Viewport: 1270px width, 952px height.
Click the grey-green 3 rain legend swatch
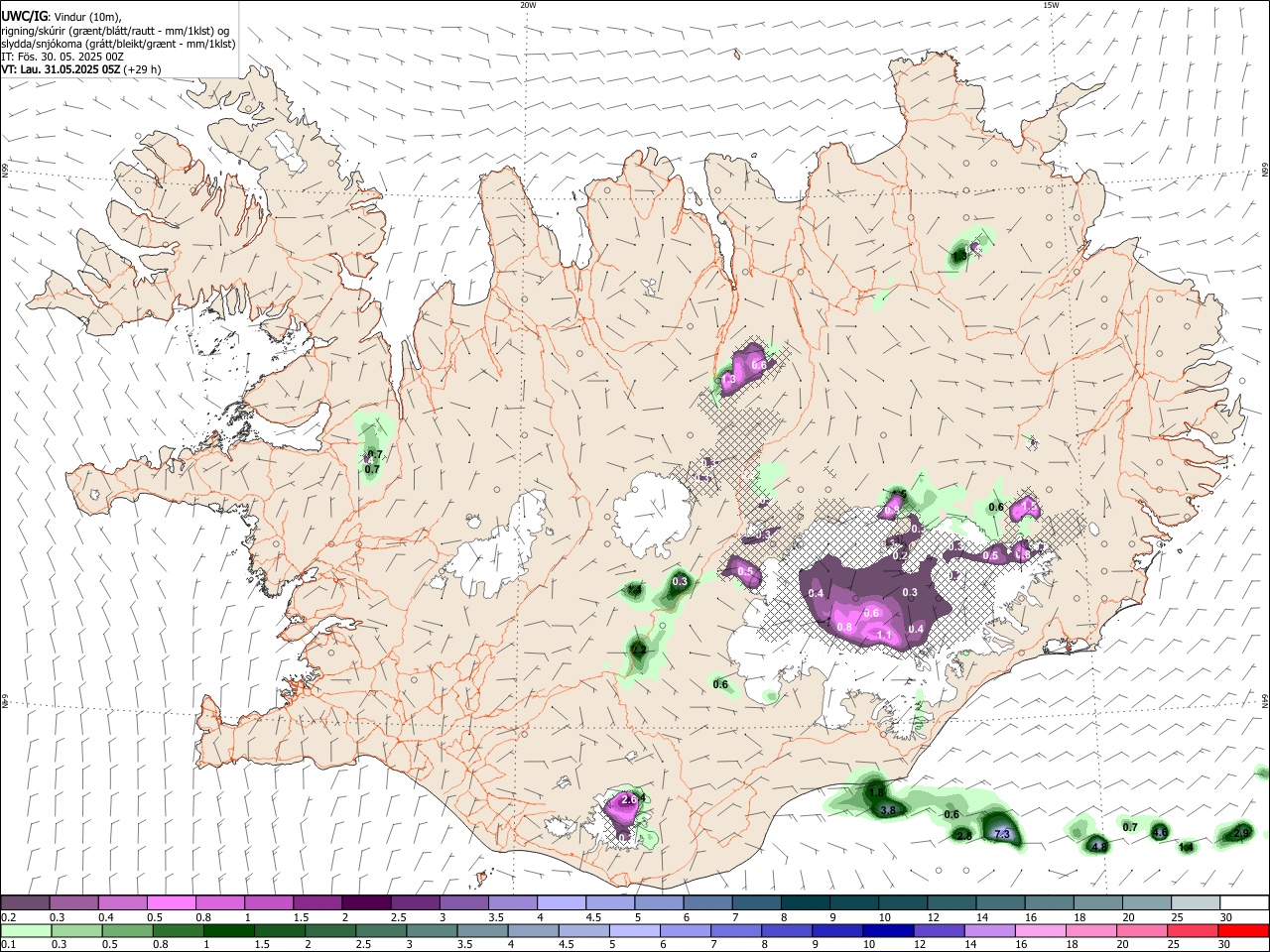pyautogui.click(x=432, y=930)
